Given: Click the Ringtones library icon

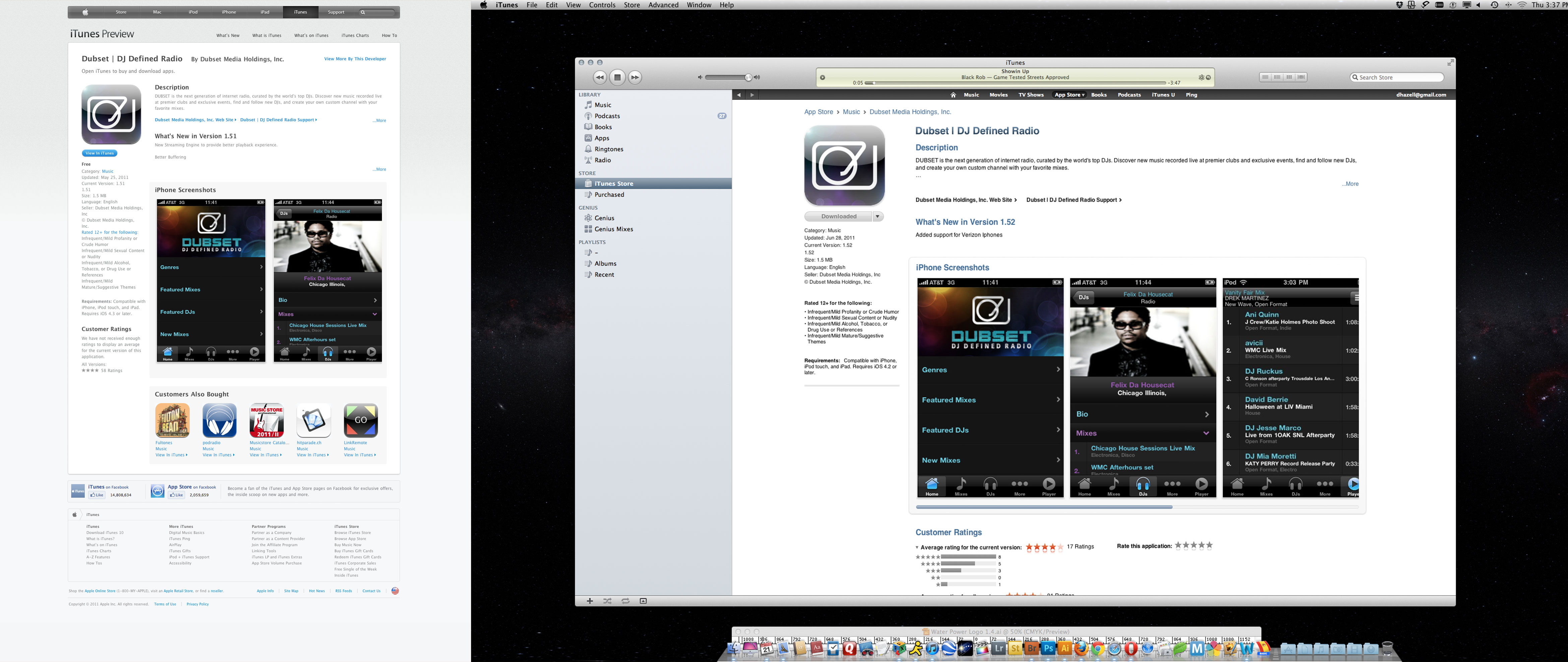Looking at the screenshot, I should (588, 149).
